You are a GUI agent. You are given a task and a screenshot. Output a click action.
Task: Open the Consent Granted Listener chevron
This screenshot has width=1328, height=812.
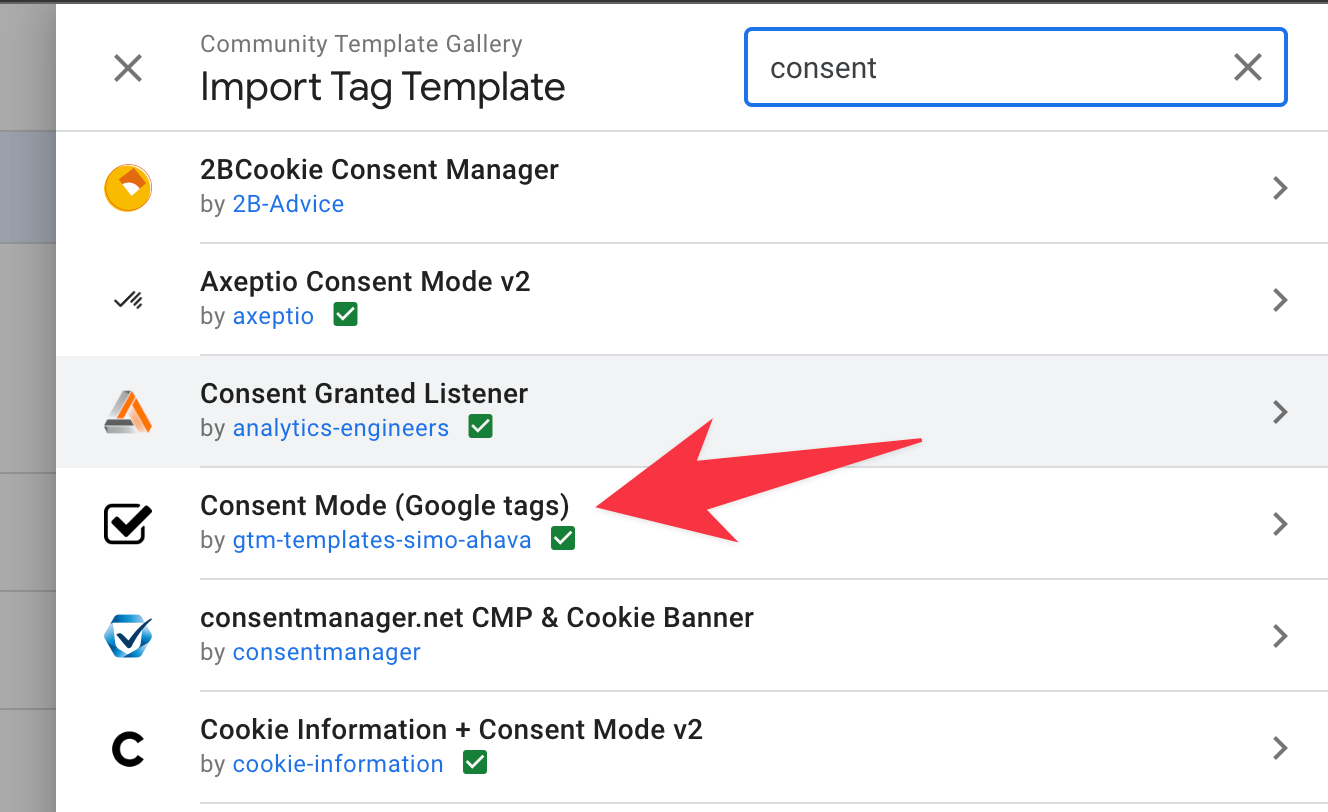[x=1279, y=412]
